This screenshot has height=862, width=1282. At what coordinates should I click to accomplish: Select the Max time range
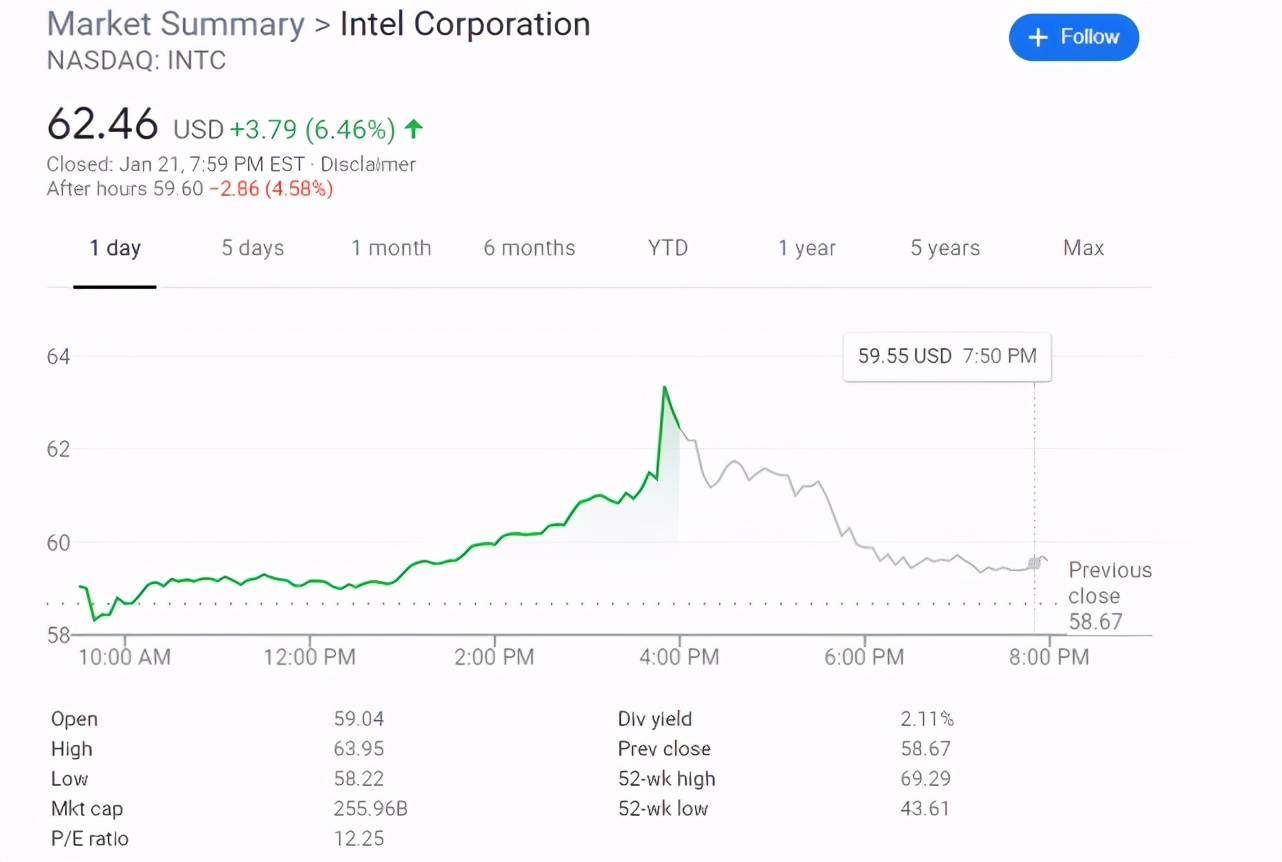(x=1083, y=248)
